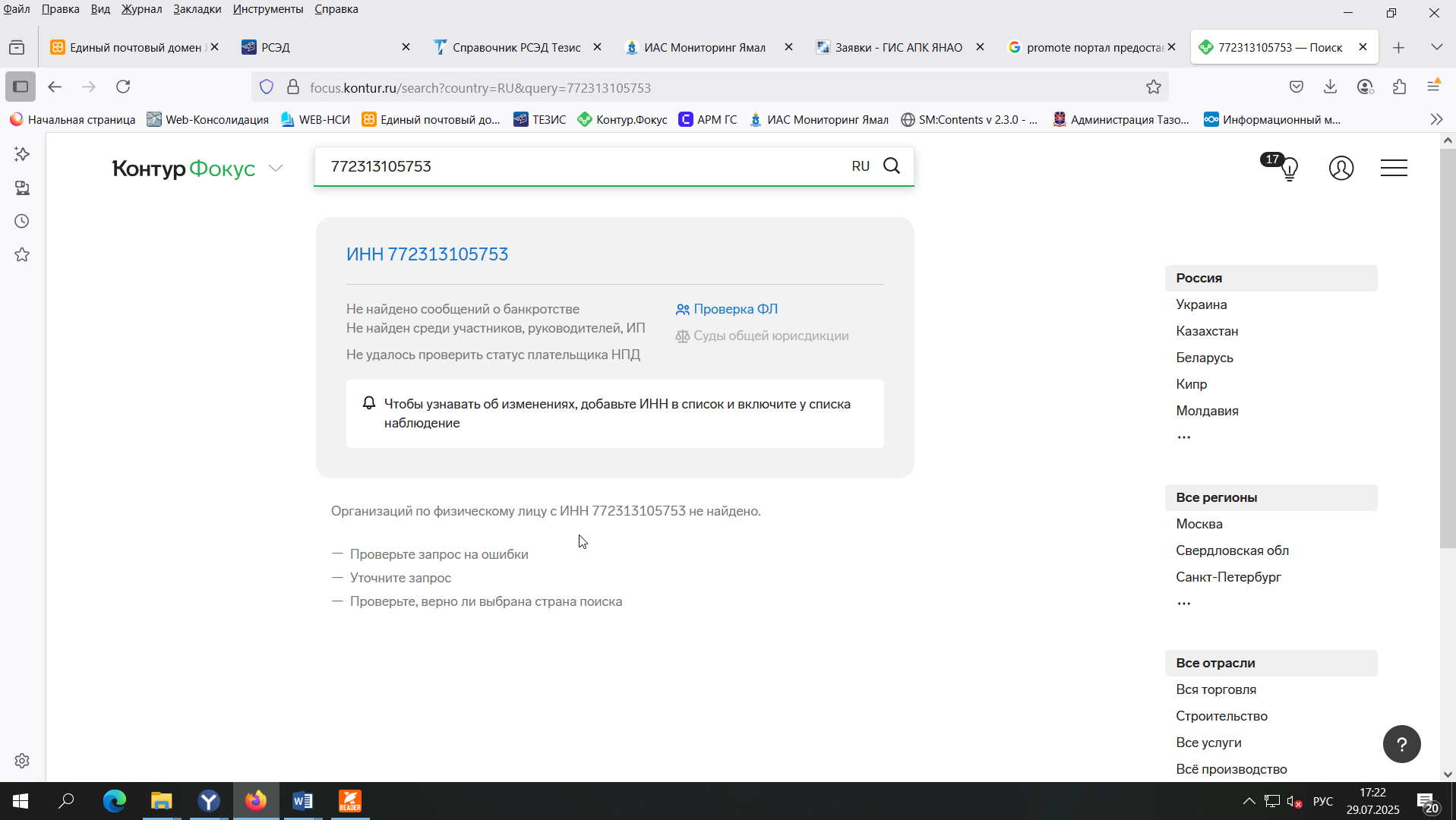Image resolution: width=1456 pixels, height=820 pixels.
Task: List all tabs dropdown arrow
Action: coord(1436,47)
